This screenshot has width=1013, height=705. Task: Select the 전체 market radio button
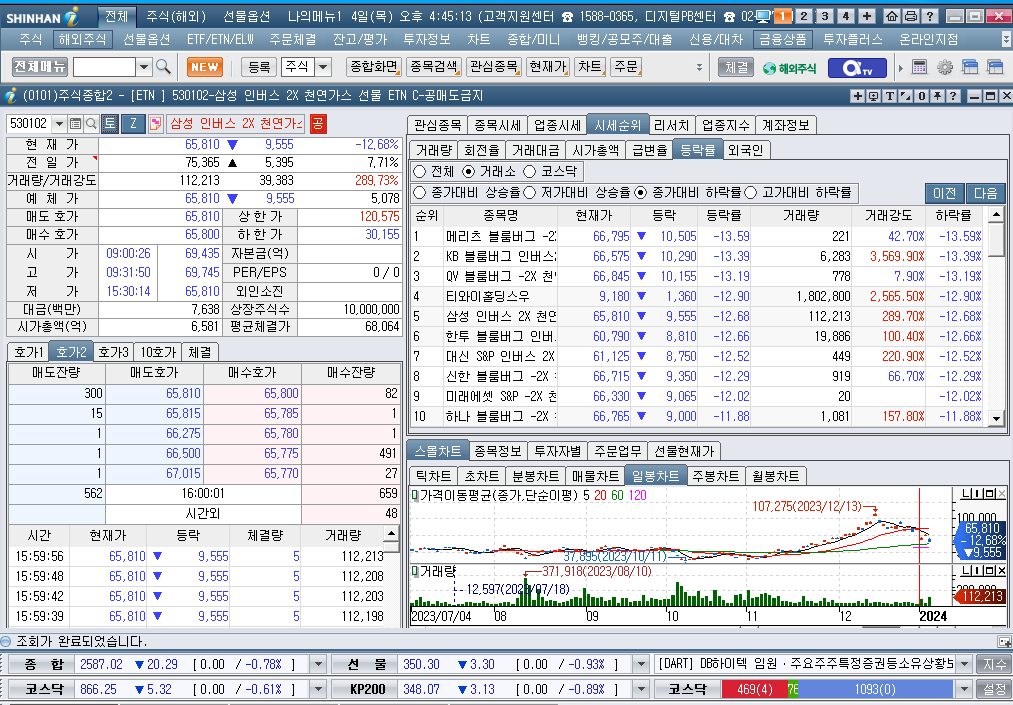420,171
